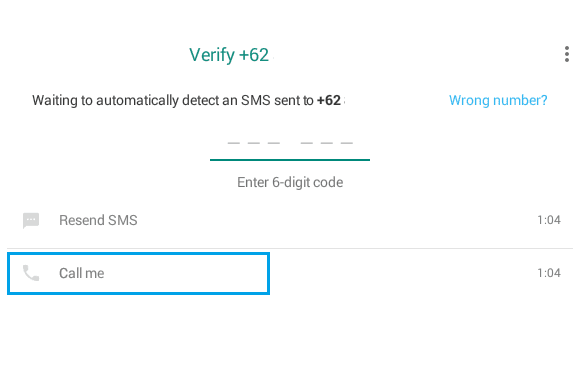Click the Resend SMS countdown timer 1:04

coord(549,220)
